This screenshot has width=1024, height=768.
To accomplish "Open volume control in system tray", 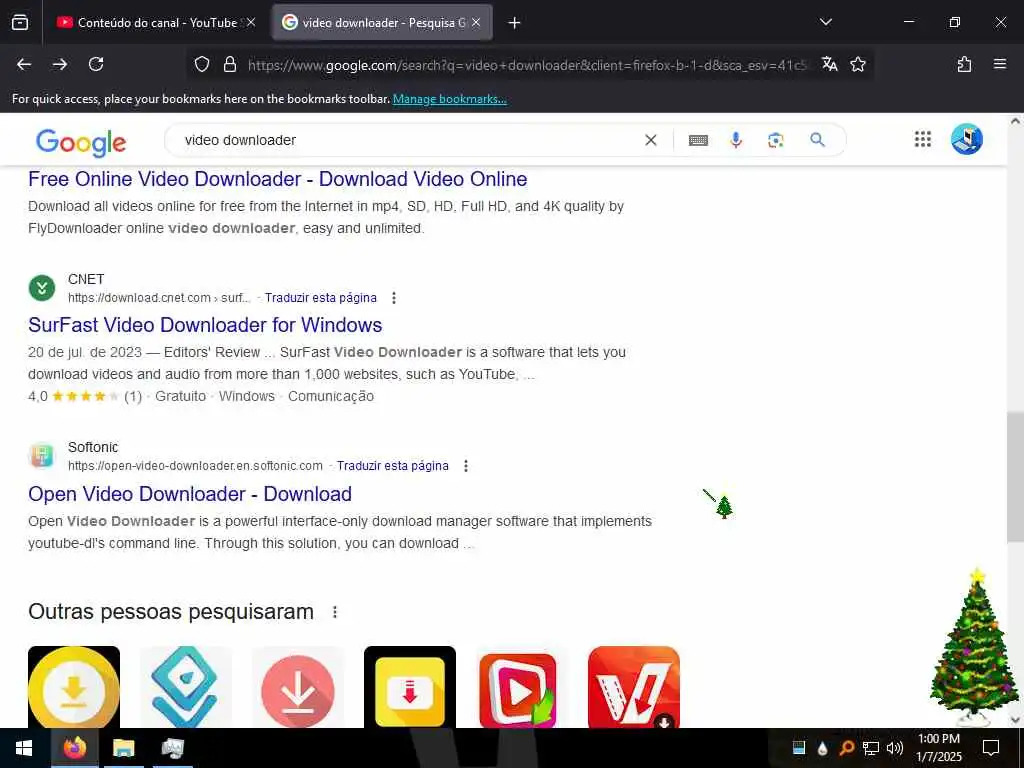I will pos(895,748).
